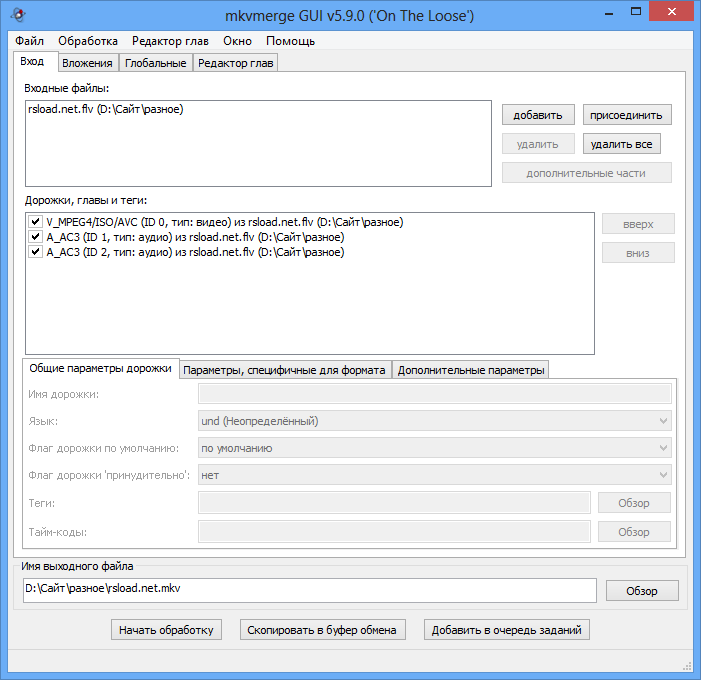Open Параметры, специфичные для формата tab
The width and height of the screenshot is (701, 680).
(285, 370)
